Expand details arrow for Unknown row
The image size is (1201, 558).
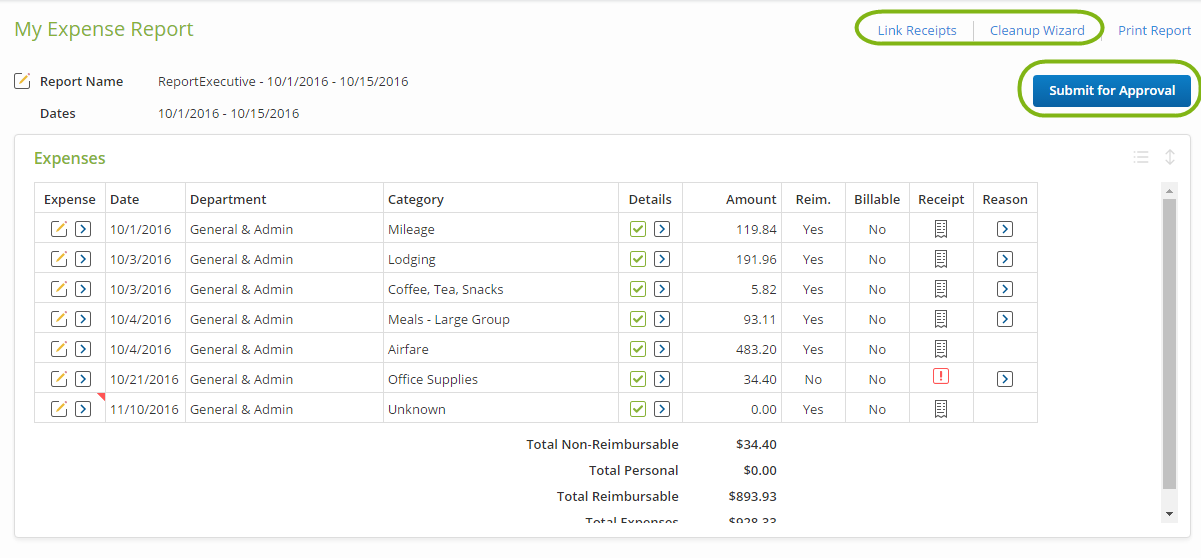coord(662,409)
